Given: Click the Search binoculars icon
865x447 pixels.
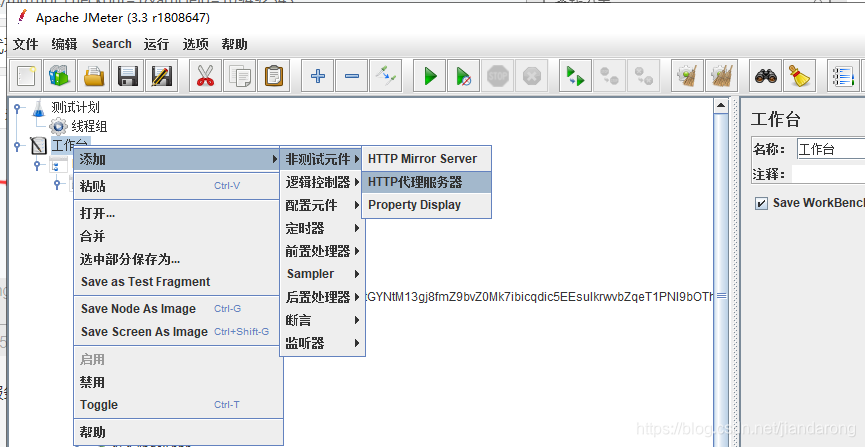Looking at the screenshot, I should click(766, 76).
